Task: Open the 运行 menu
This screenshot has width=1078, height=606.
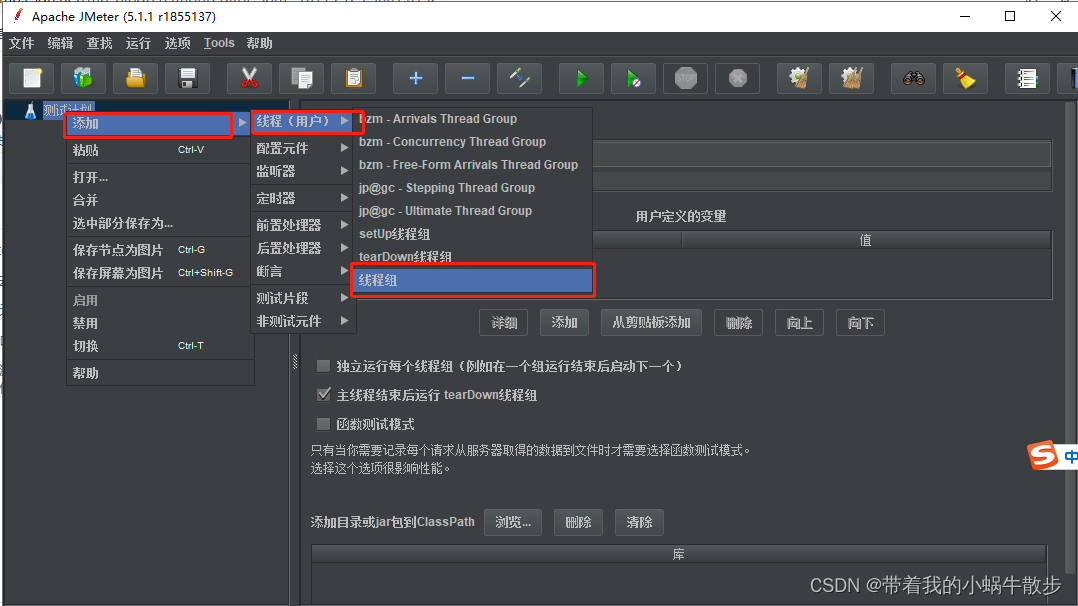Action: point(138,43)
